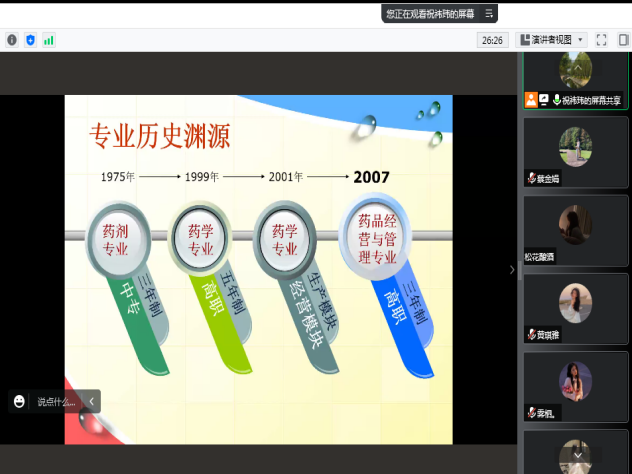The height and width of the screenshot is (474, 632).
Task: Enter full screen mode via toolbar icon
Action: 601,40
